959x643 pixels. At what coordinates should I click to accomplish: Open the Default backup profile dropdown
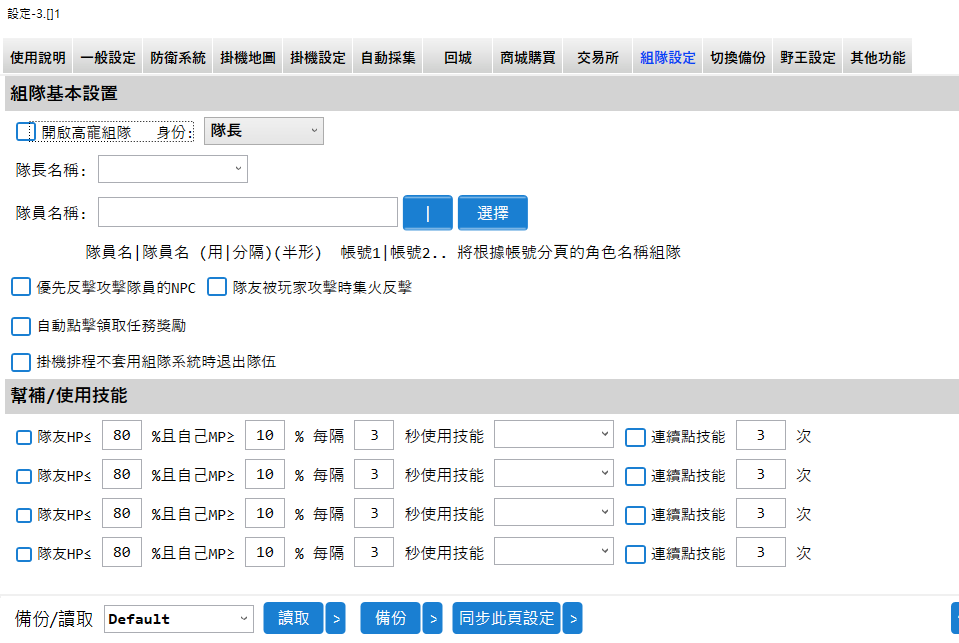pyautogui.click(x=179, y=619)
